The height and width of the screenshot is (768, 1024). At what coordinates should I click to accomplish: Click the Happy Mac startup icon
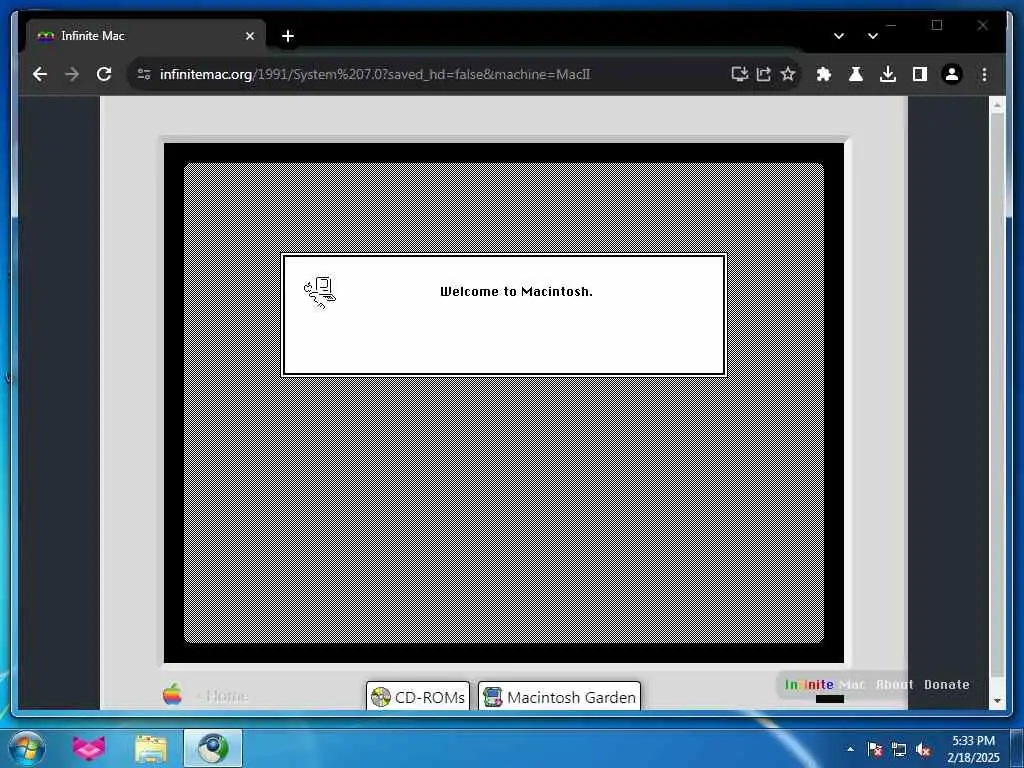320,293
